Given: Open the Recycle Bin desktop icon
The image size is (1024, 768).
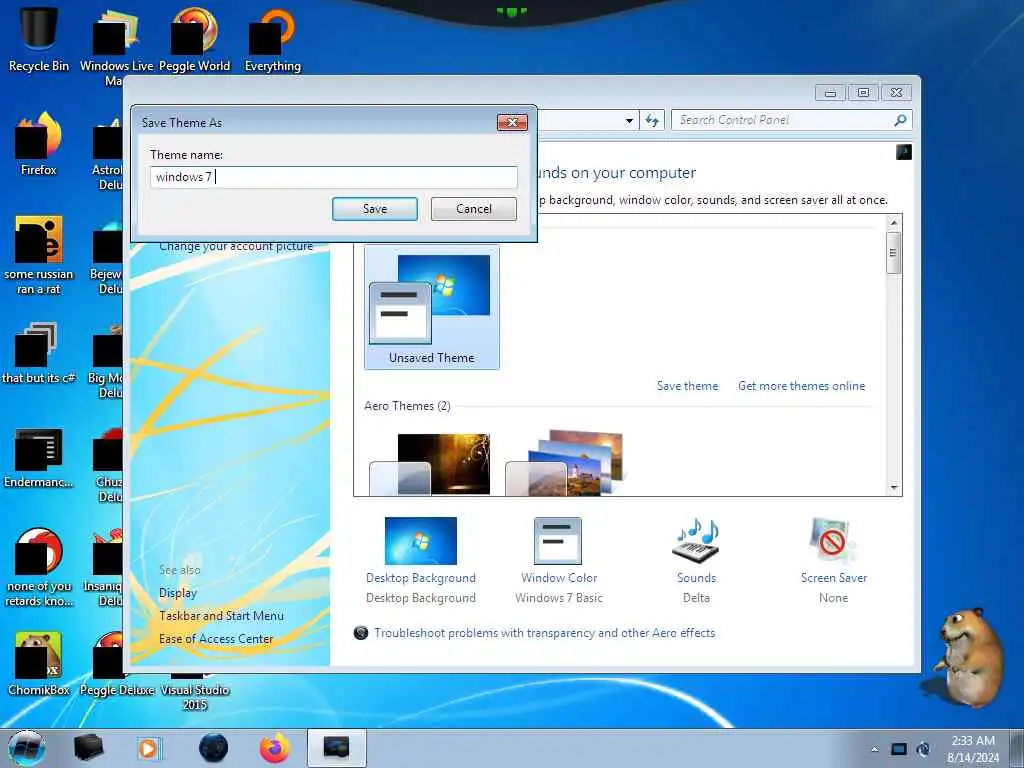Looking at the screenshot, I should pos(39,38).
